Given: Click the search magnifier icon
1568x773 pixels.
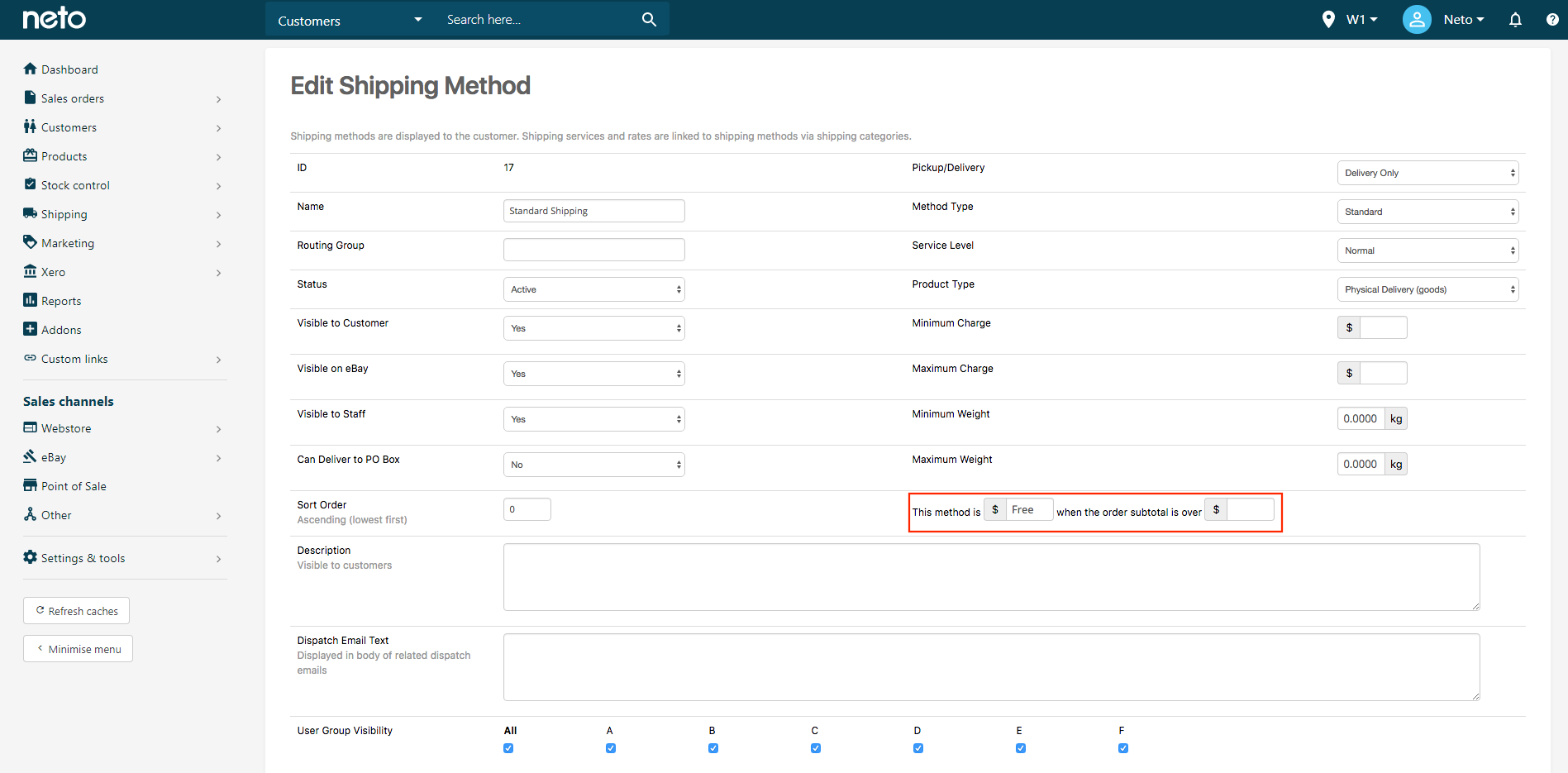Looking at the screenshot, I should tap(649, 19).
